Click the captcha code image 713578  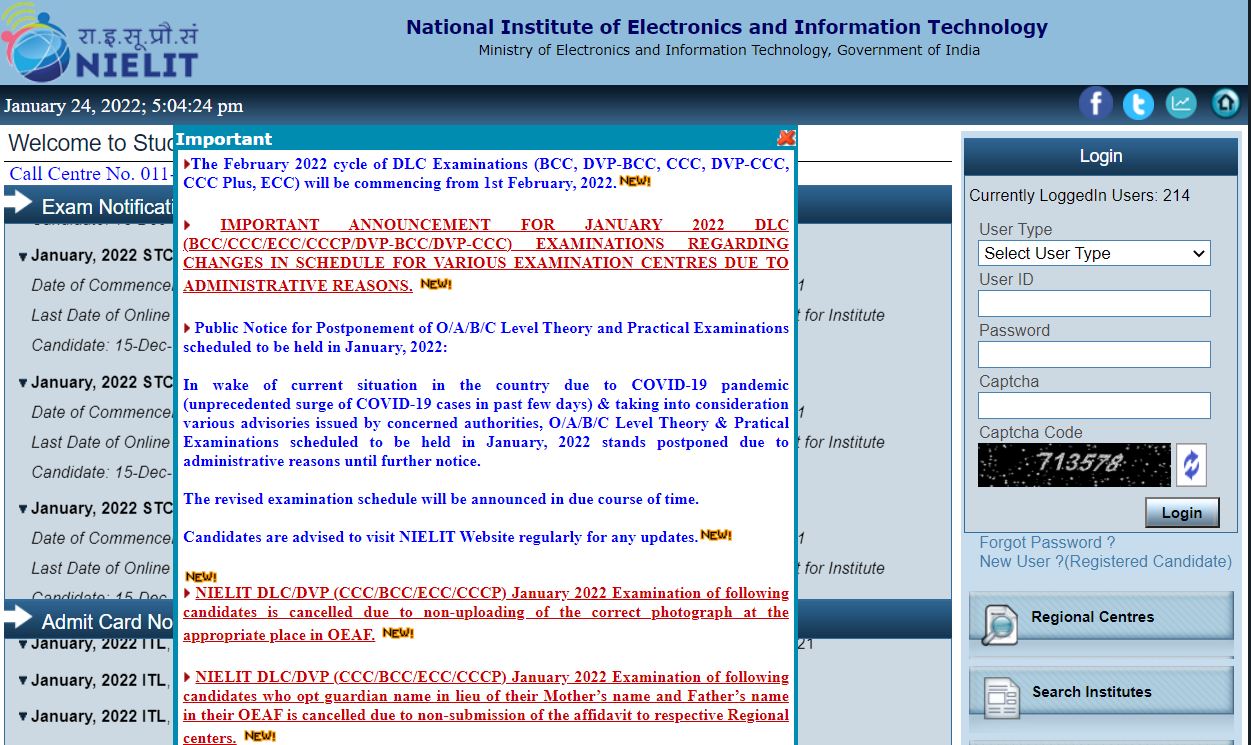coord(1074,465)
